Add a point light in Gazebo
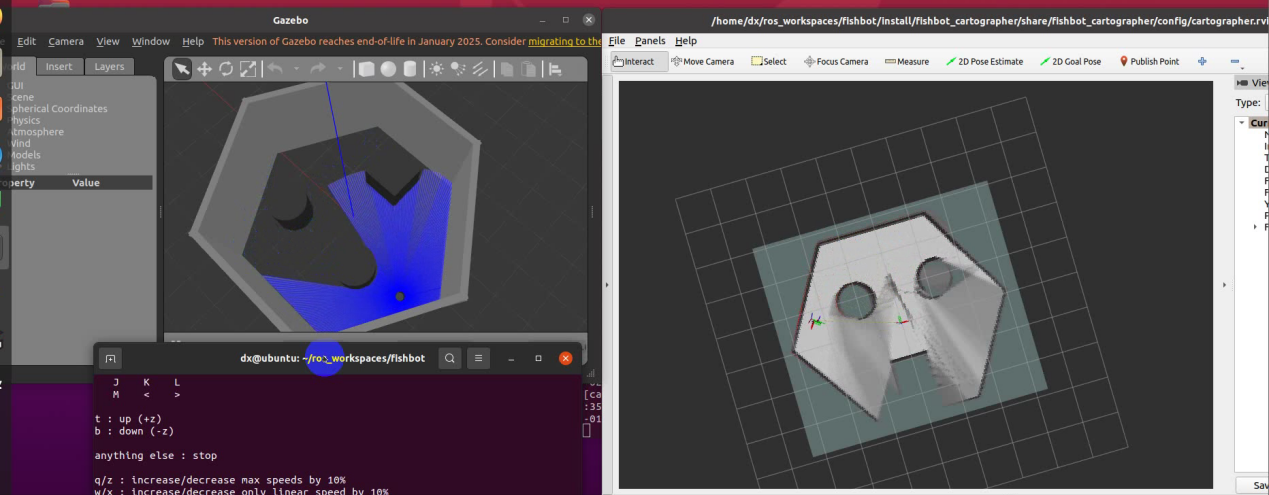 click(x=437, y=69)
